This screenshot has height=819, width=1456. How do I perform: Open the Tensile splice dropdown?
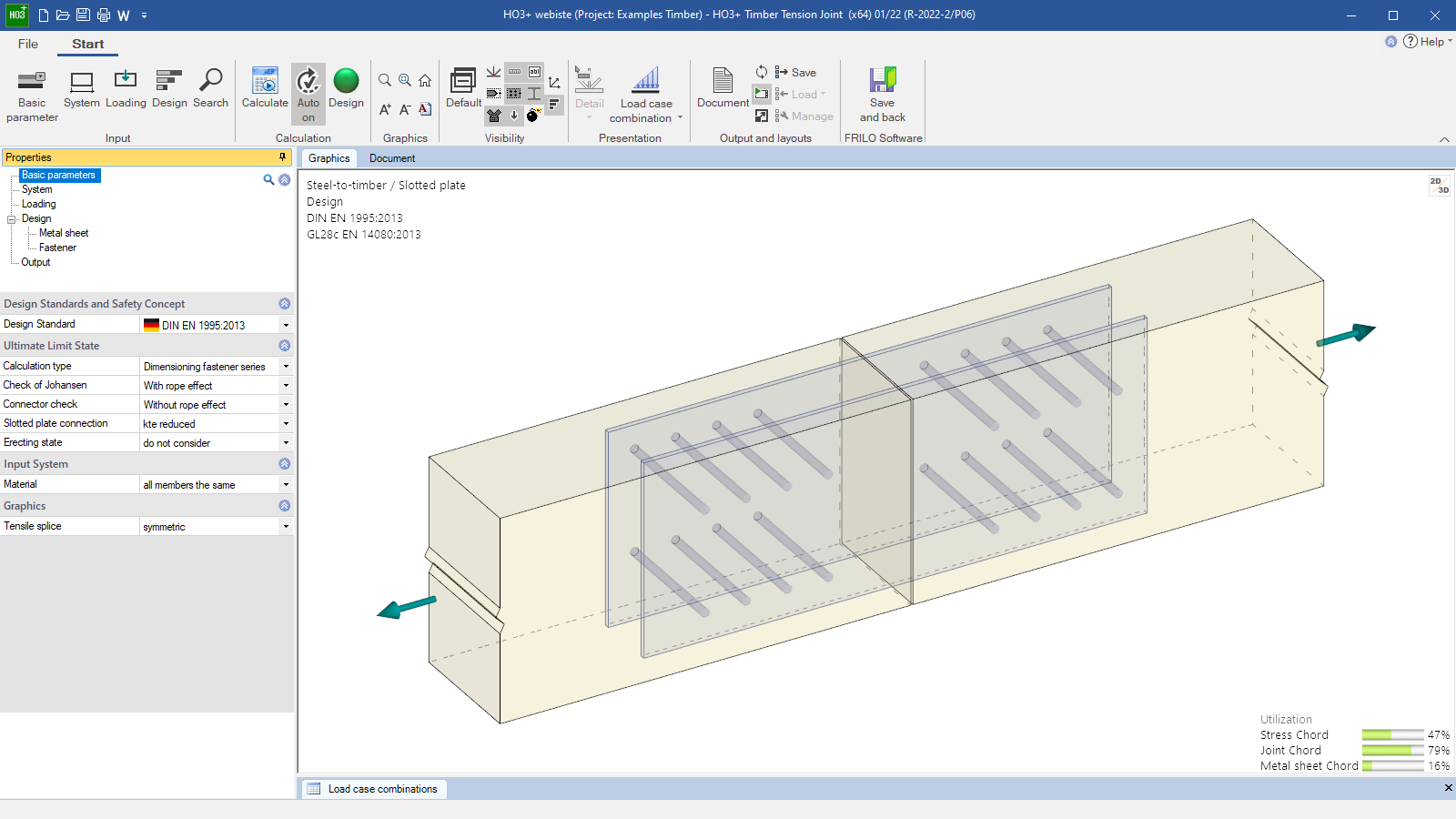[286, 527]
